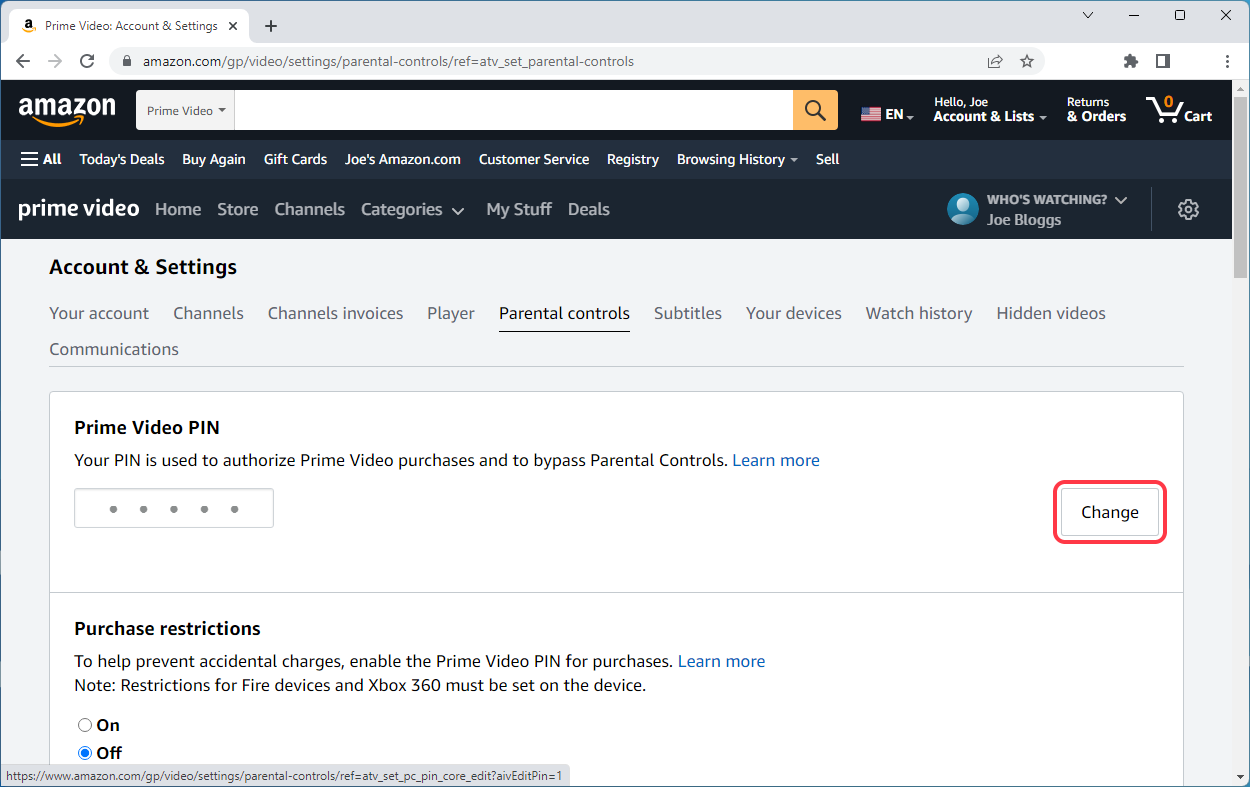This screenshot has width=1250, height=787.
Task: Open the Prime Video search category dropdown
Action: click(186, 110)
